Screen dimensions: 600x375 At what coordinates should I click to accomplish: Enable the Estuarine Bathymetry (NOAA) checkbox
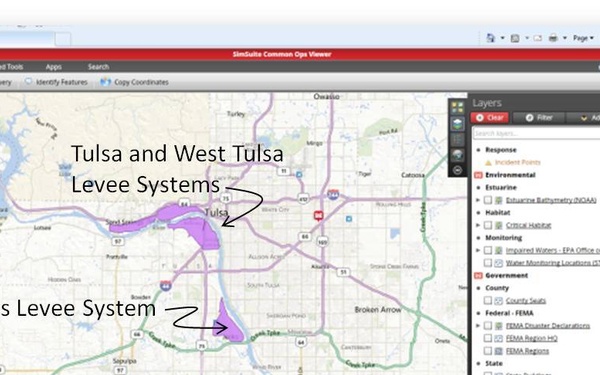tap(488, 200)
